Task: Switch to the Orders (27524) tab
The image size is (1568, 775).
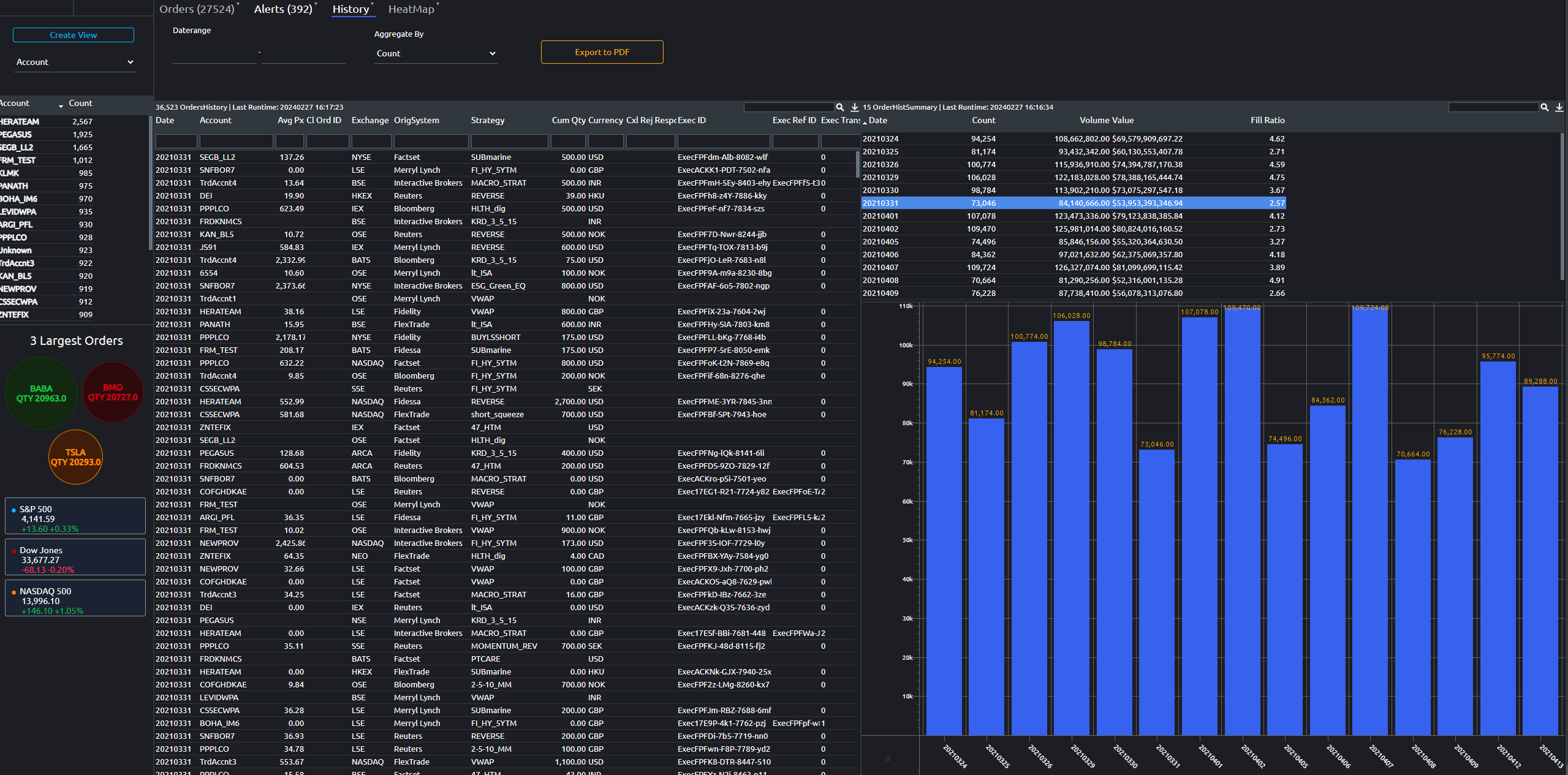Action: tap(197, 9)
